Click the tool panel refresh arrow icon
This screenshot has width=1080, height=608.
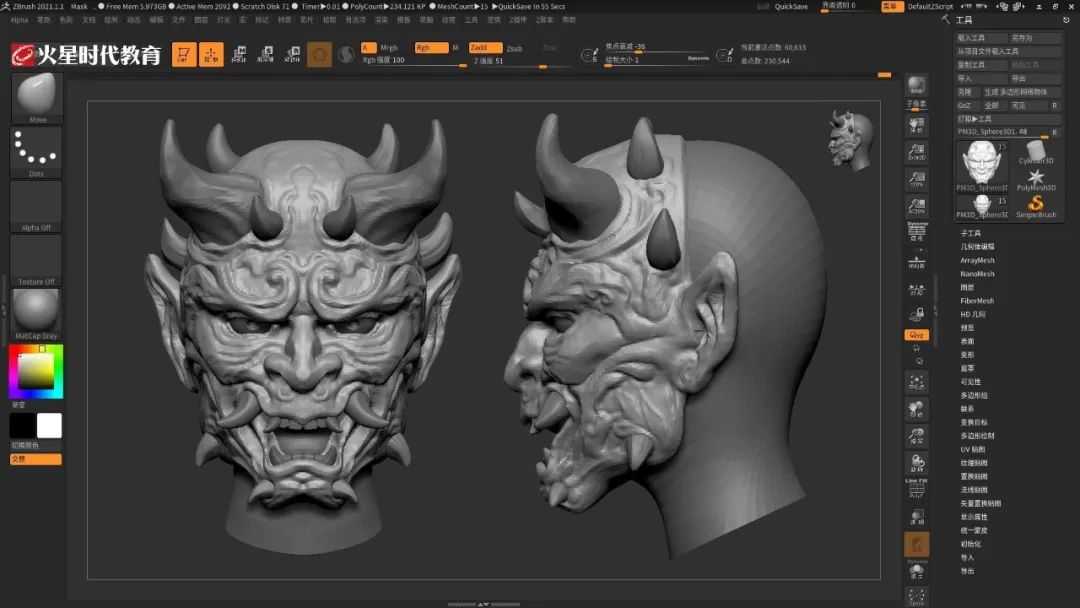[1066, 20]
